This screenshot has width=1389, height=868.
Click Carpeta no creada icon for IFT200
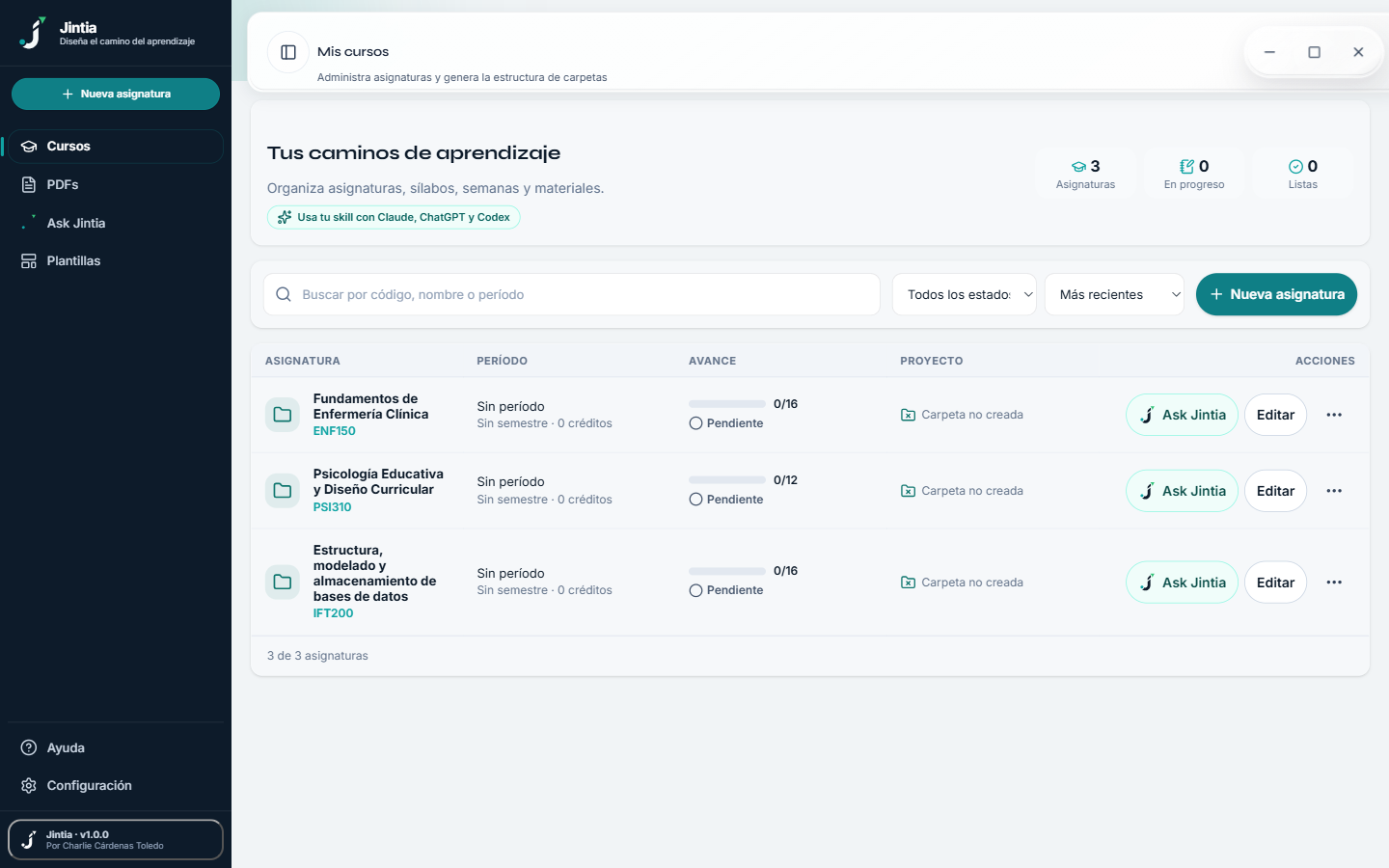[908, 583]
